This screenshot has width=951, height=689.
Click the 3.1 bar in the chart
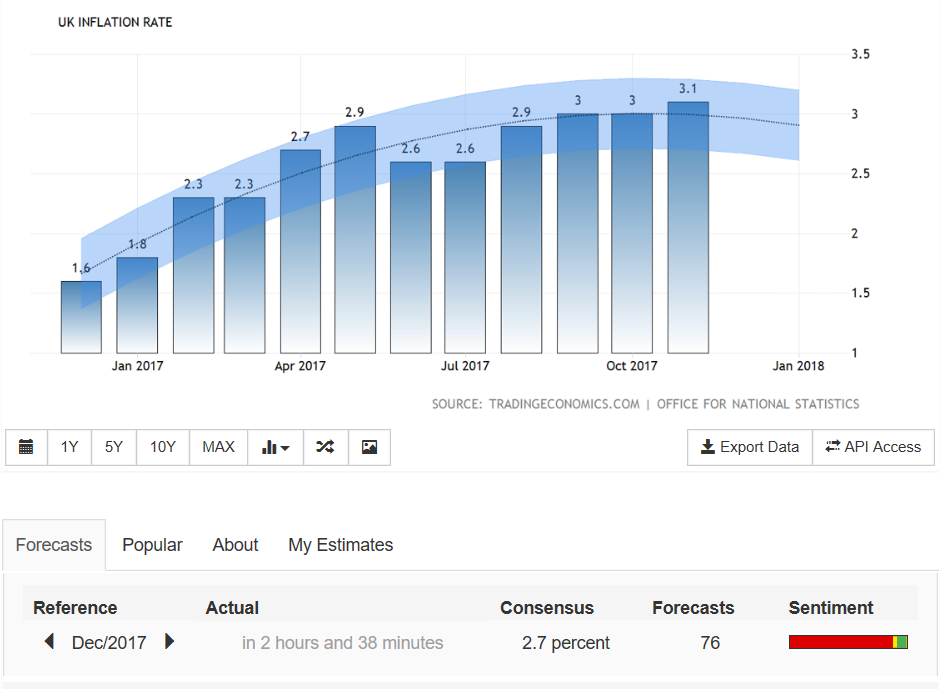pos(688,227)
